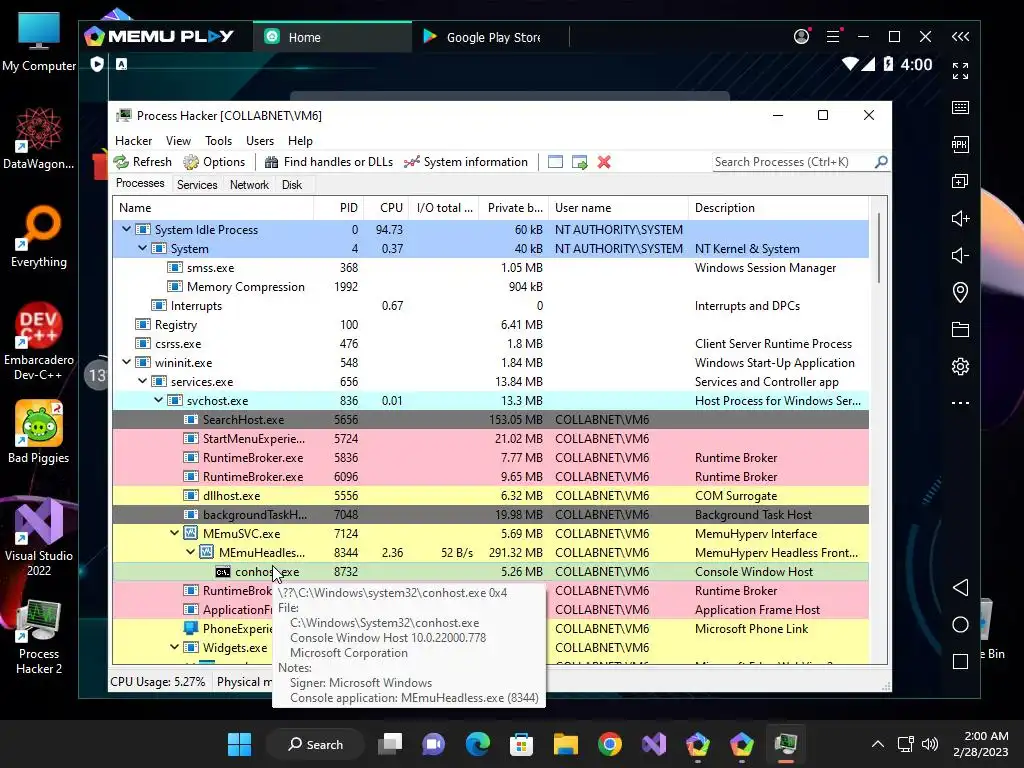Click the MEmu volume up icon
This screenshot has height=768, width=1024.
pos(960,218)
